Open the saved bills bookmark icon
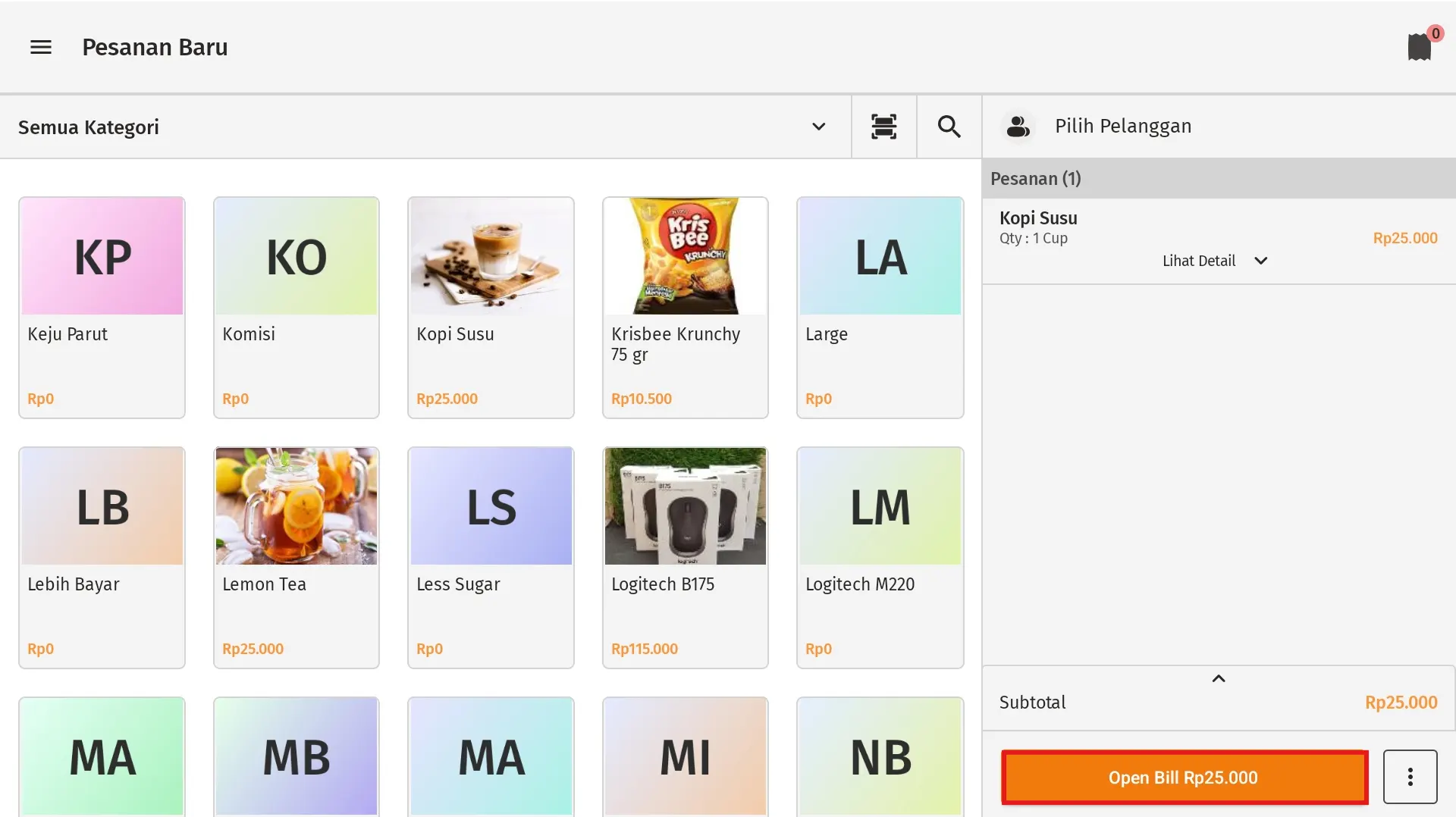Image resolution: width=1456 pixels, height=817 pixels. [x=1419, y=47]
